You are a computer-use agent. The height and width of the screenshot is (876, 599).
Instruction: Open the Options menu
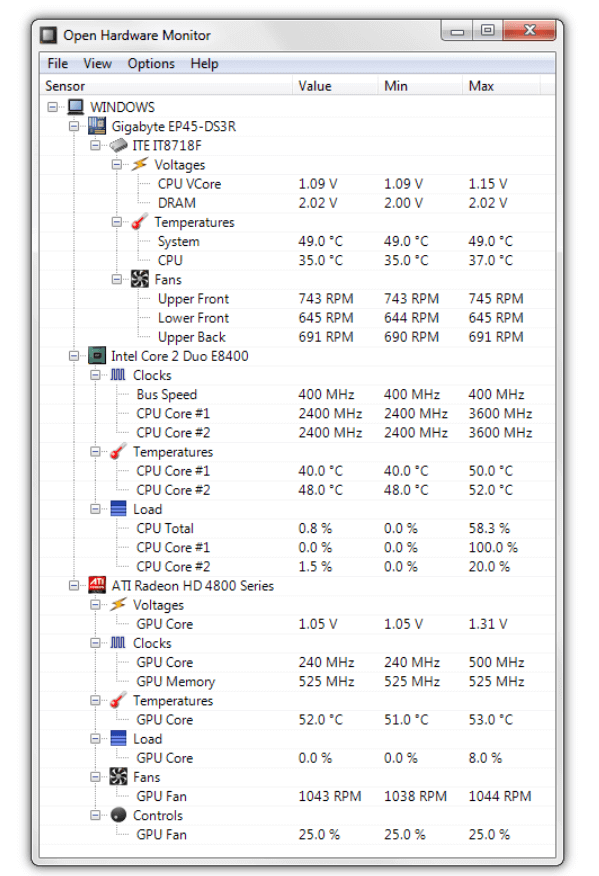[x=150, y=63]
